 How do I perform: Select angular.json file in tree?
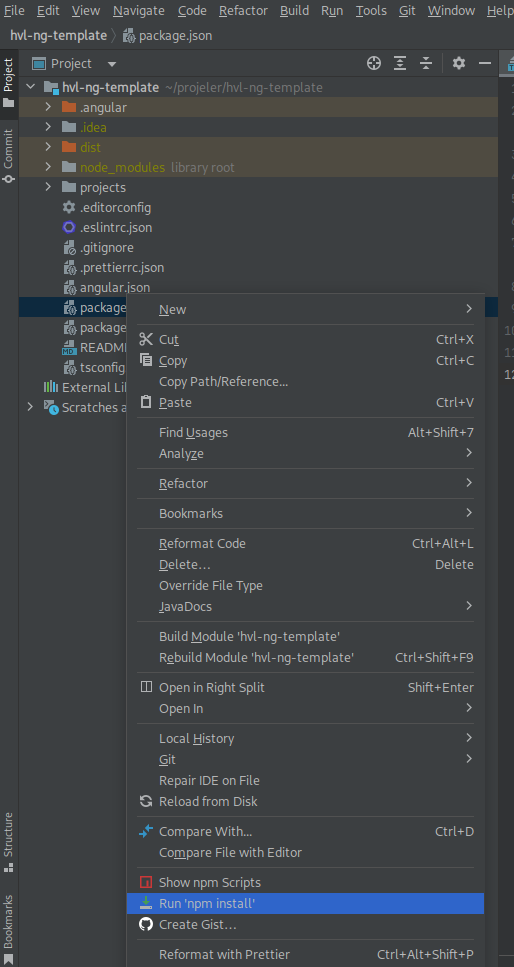pyautogui.click(x=115, y=287)
